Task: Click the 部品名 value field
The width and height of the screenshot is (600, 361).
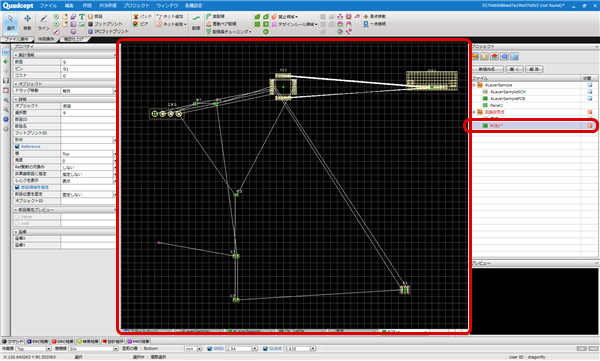Action: click(x=88, y=126)
